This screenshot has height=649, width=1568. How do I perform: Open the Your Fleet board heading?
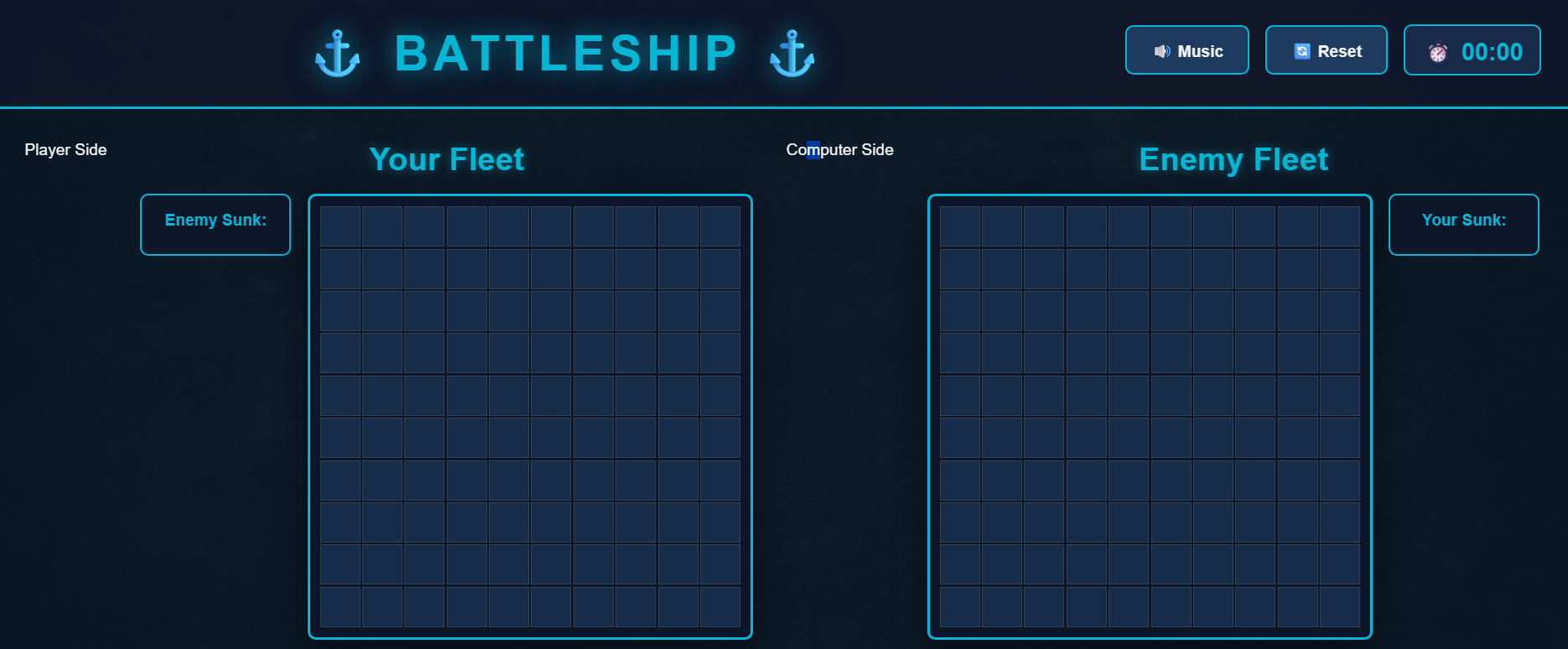point(448,159)
